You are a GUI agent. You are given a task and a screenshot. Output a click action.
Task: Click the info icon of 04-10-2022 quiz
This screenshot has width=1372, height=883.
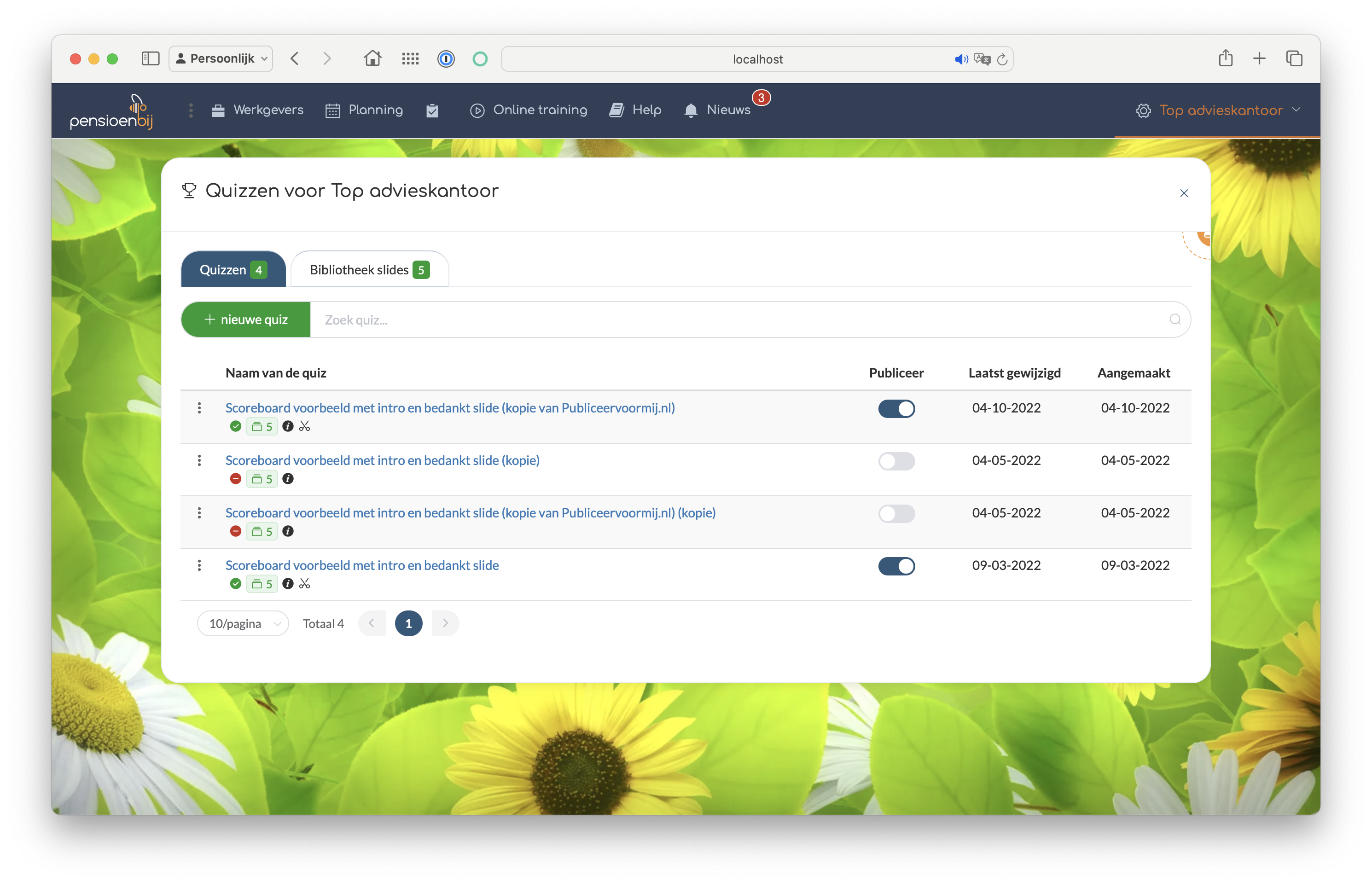coord(288,426)
